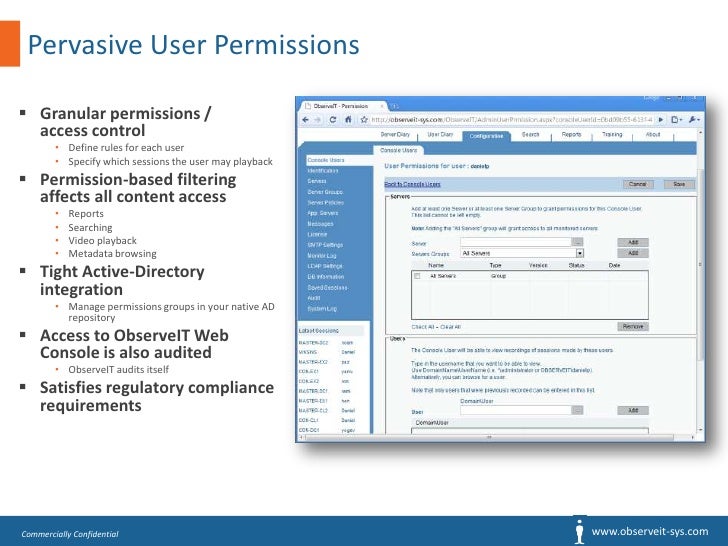Open Monitor Log in the sidebar
This screenshot has height=546, width=728.
pos(322,255)
